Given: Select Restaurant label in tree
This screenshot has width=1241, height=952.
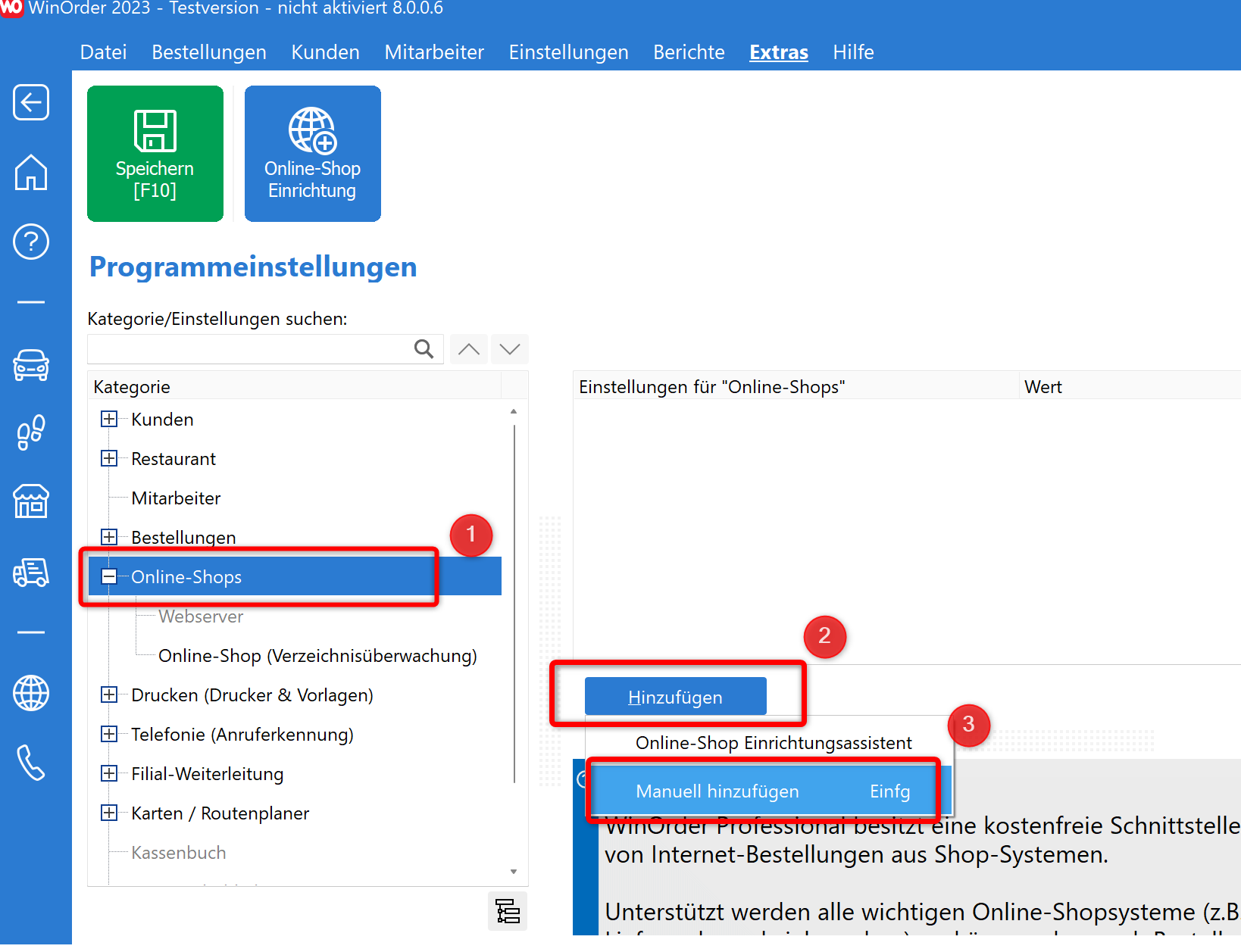Looking at the screenshot, I should (x=173, y=459).
